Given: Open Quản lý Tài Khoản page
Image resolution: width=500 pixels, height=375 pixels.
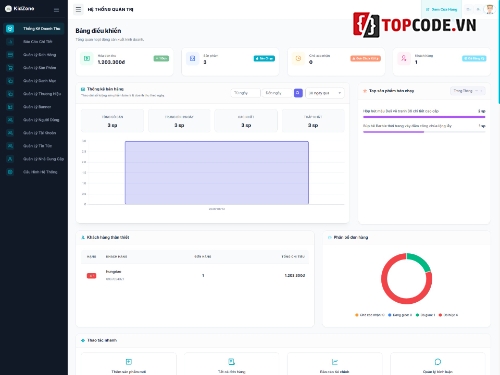Looking at the screenshot, I should coord(34,133).
